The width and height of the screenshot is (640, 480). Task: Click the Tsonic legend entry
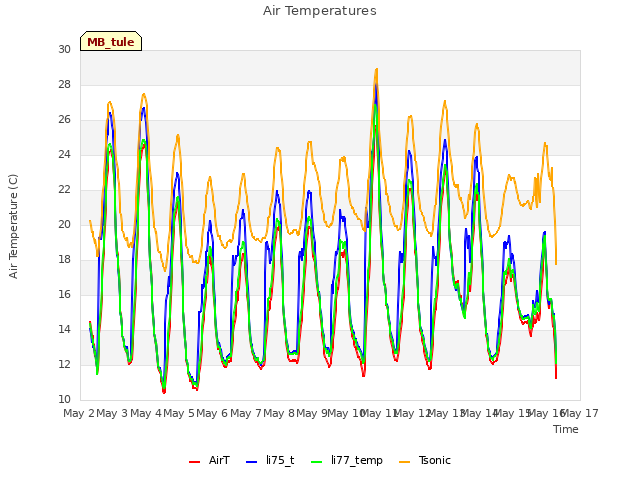point(424,460)
